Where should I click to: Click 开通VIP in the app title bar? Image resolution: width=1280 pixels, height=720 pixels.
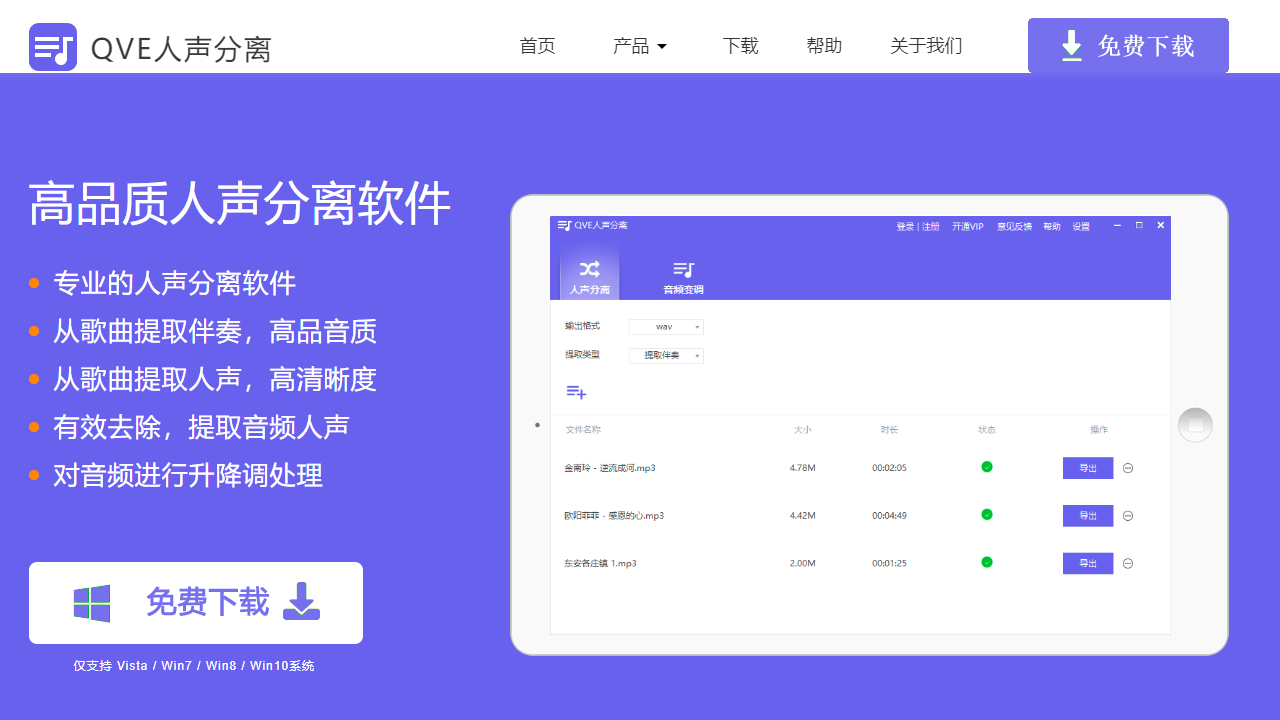[x=968, y=227]
